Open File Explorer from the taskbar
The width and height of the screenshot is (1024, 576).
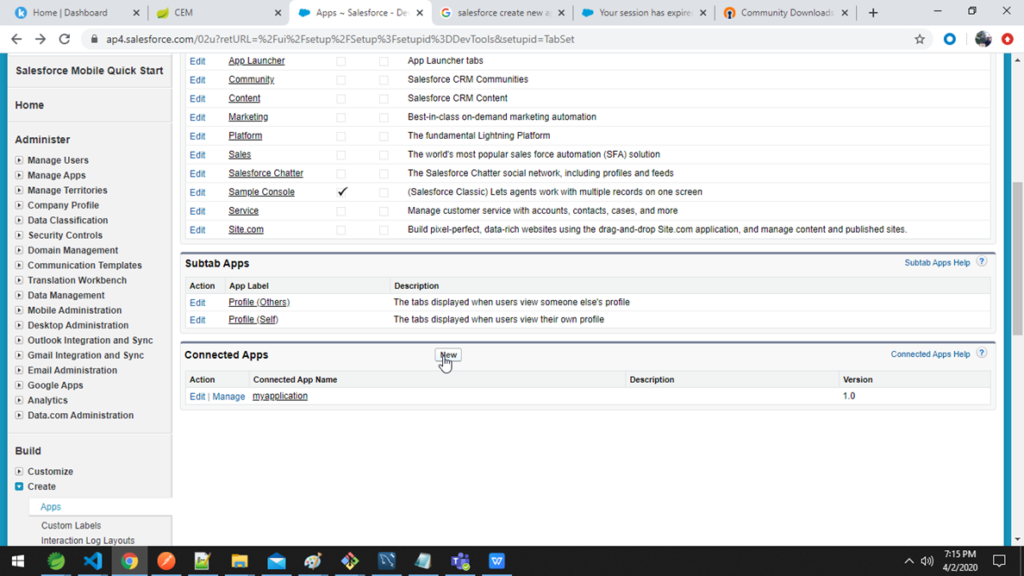pos(240,561)
